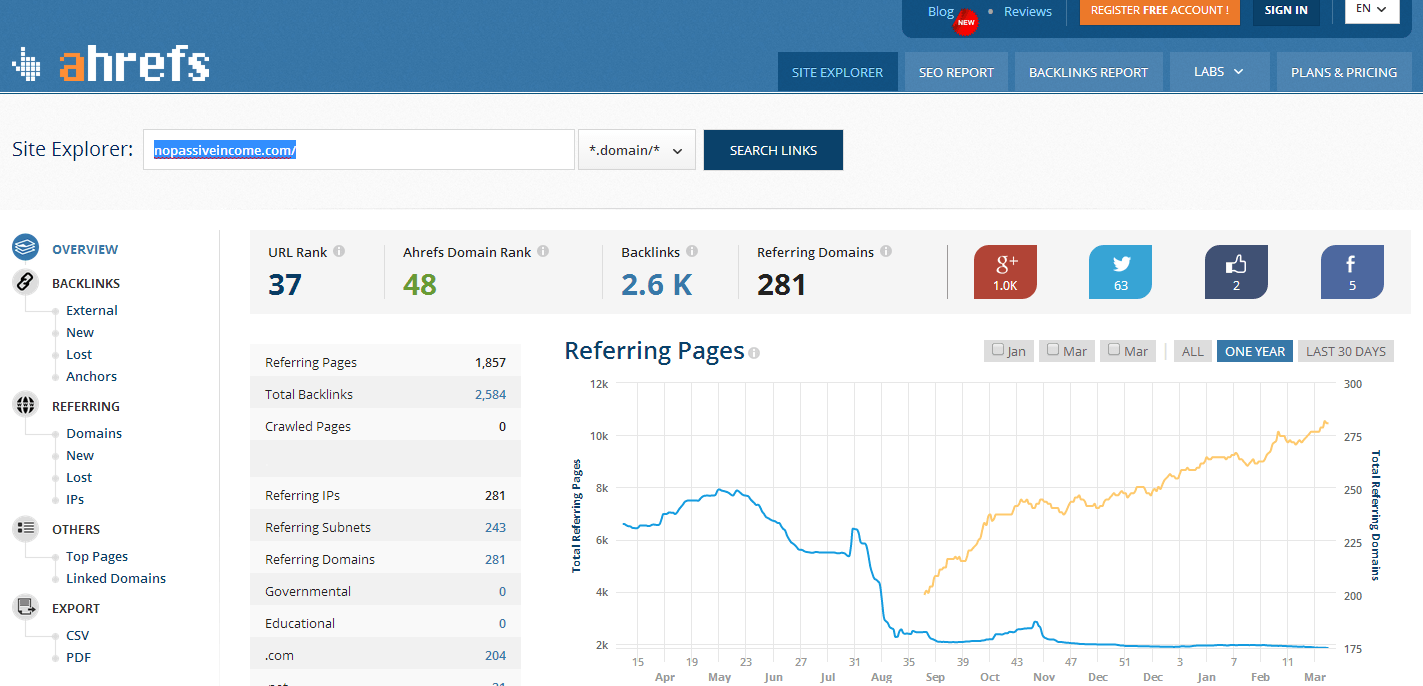
Task: Open the *.domain/* dropdown
Action: [x=636, y=149]
